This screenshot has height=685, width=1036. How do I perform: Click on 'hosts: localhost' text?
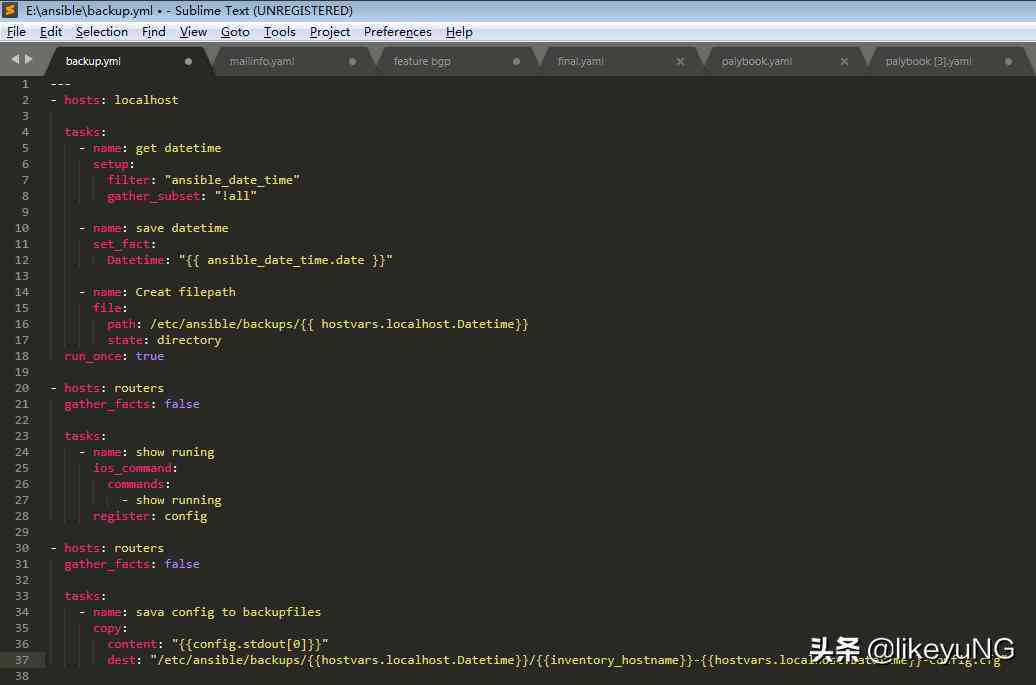[121, 100]
